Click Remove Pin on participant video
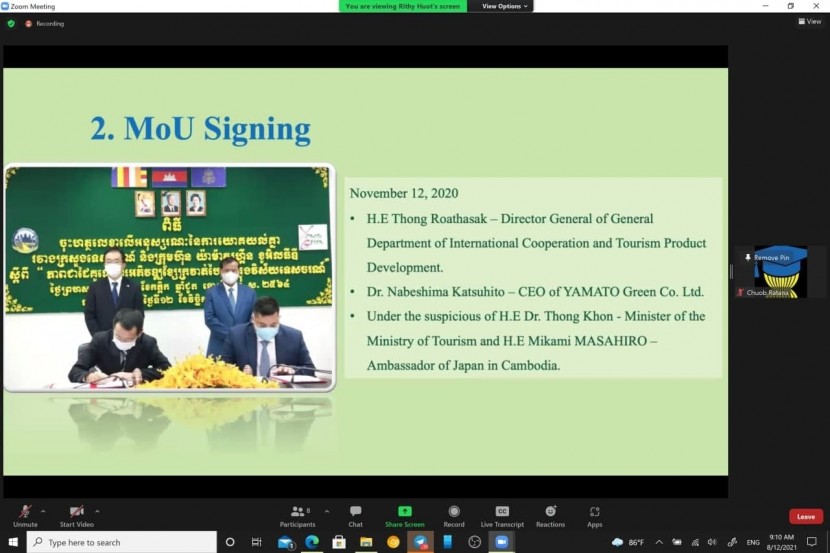Image resolution: width=830 pixels, height=553 pixels. [768, 258]
